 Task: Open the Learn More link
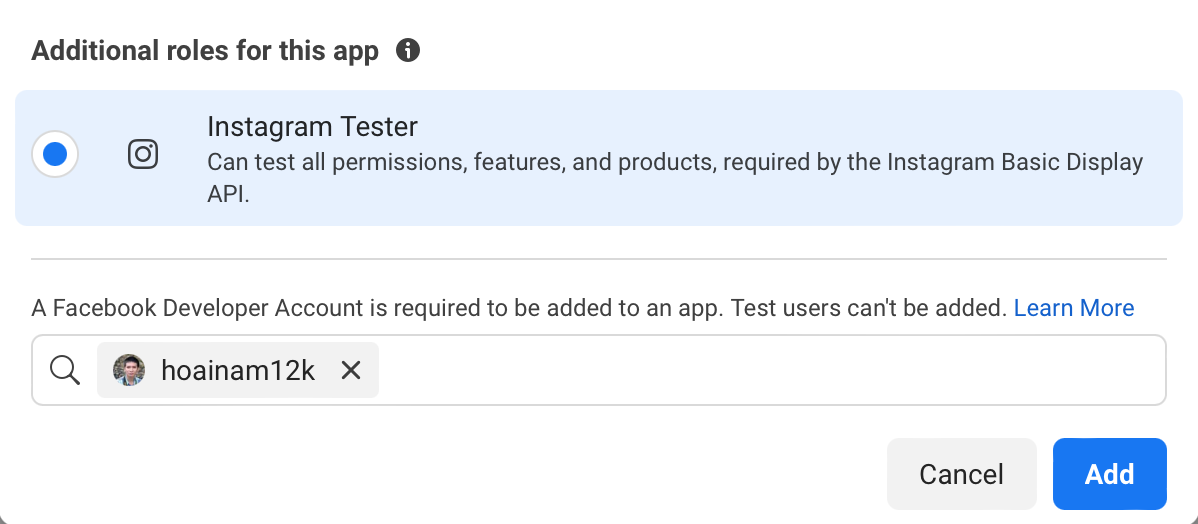click(1073, 308)
